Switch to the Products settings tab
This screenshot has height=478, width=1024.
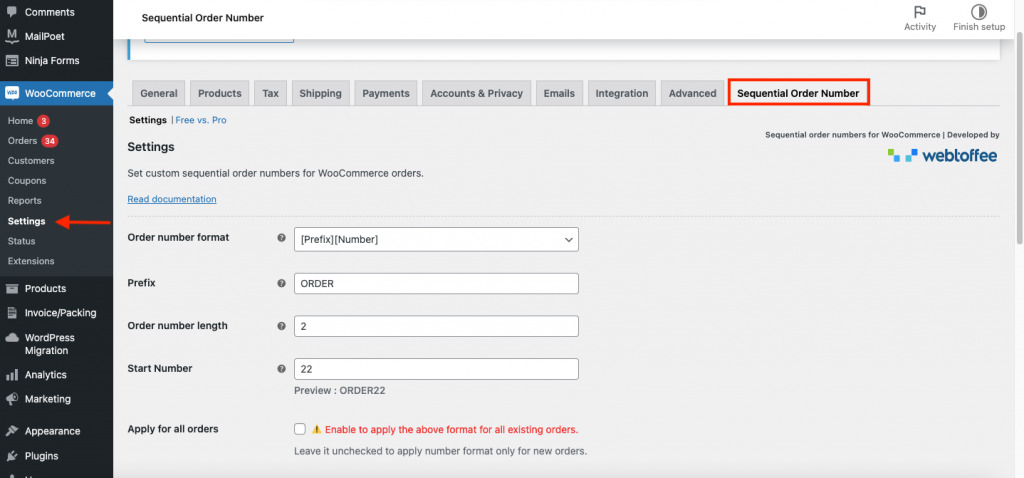pyautogui.click(x=219, y=93)
